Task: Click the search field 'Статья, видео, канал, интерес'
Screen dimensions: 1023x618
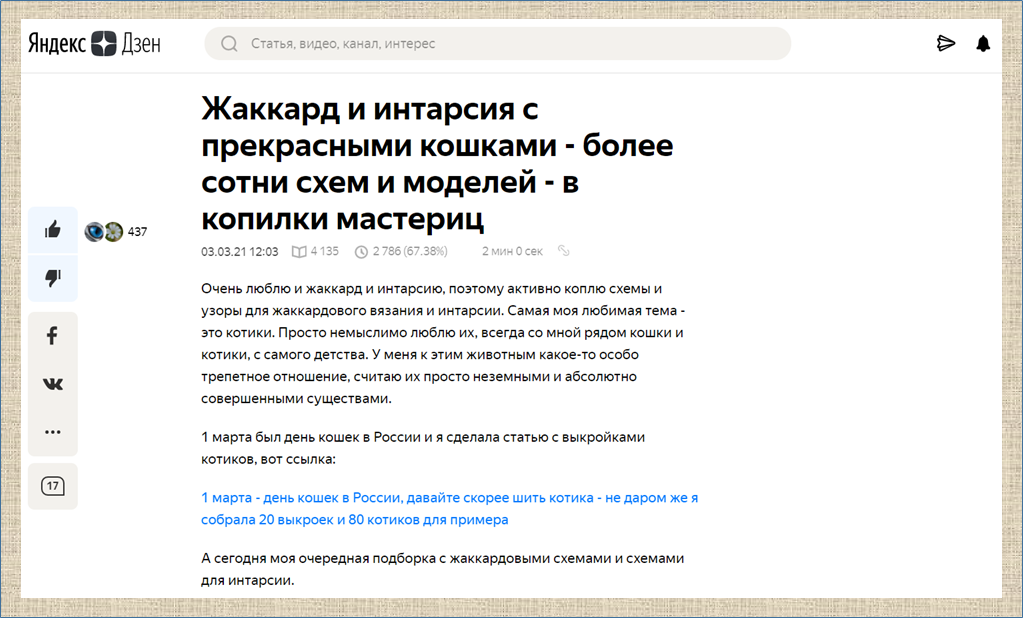Action: pyautogui.click(x=498, y=44)
